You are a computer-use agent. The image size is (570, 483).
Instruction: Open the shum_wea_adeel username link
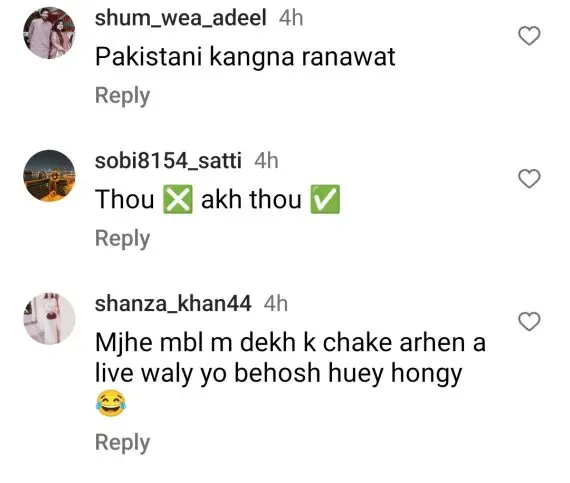coord(181,17)
